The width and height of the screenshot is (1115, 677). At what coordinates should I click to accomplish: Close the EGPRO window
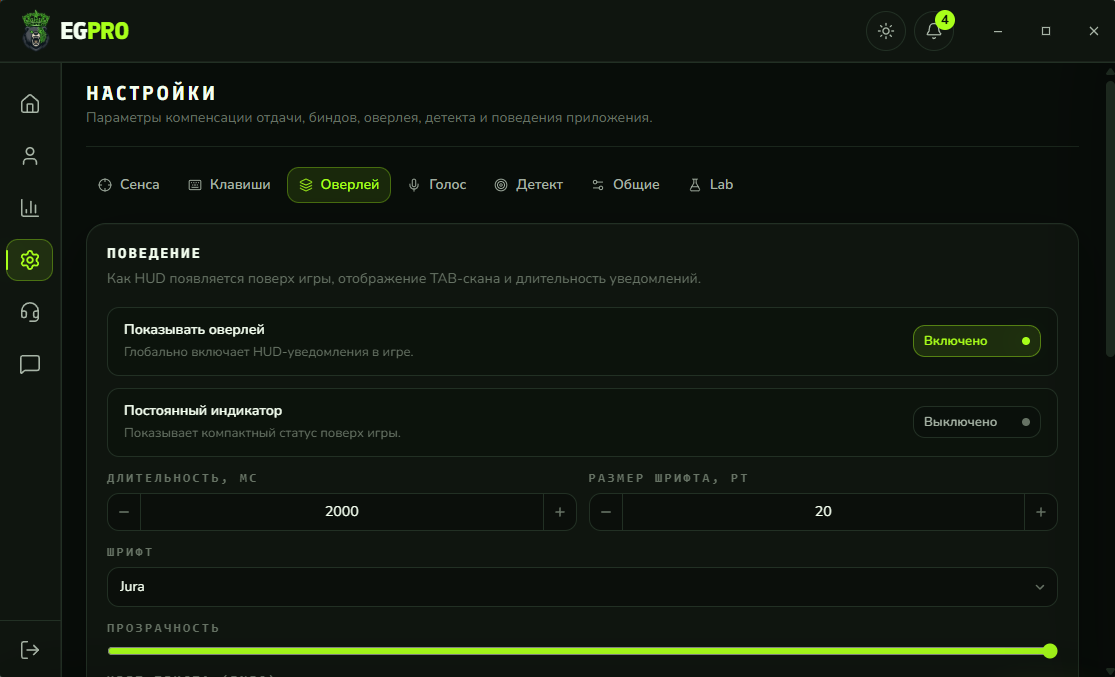point(1094,31)
